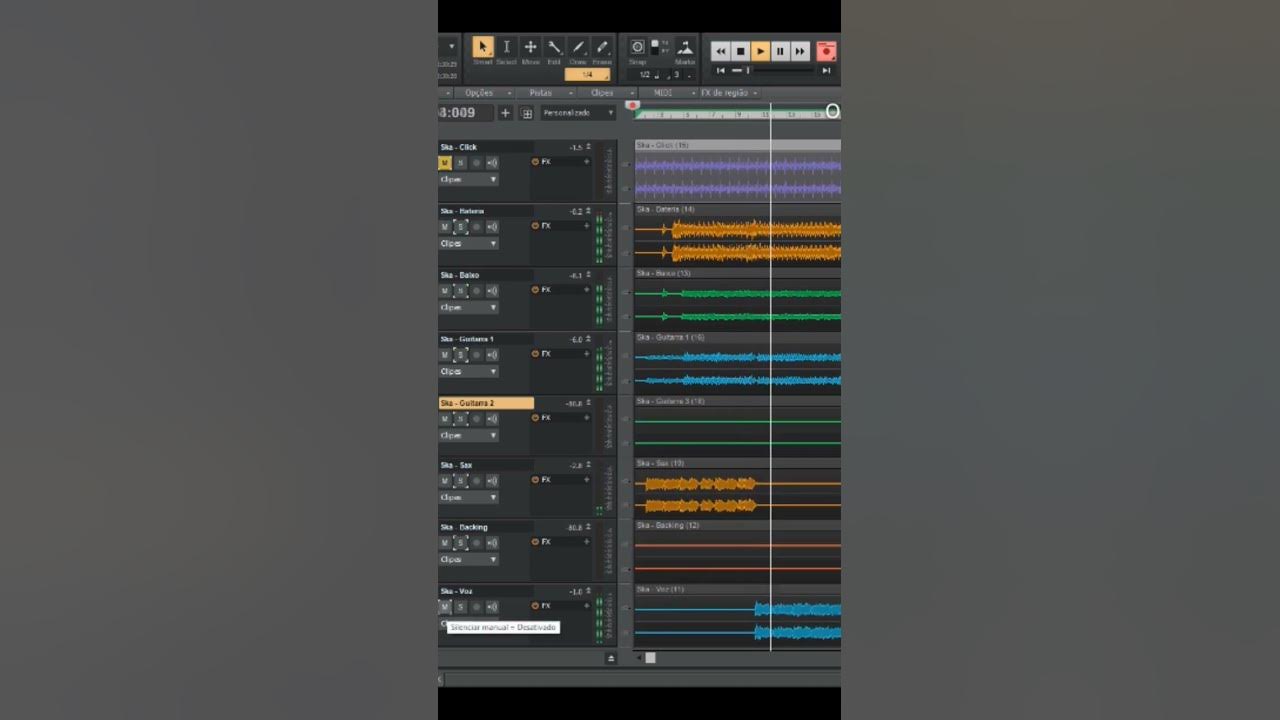
Task: Click the Play transport button
Action: click(760, 51)
